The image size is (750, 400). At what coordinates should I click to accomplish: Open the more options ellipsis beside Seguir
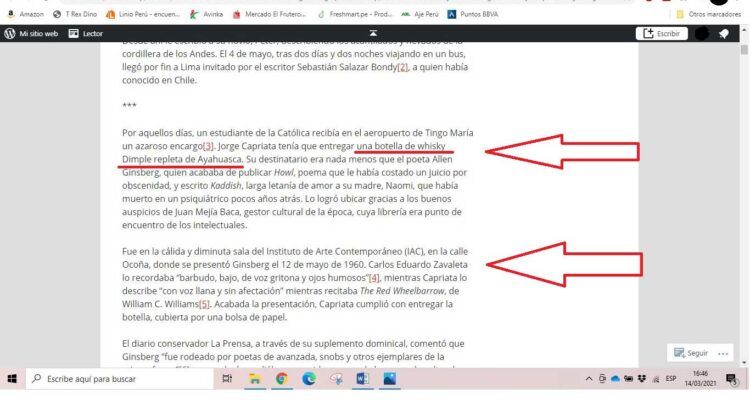point(729,353)
